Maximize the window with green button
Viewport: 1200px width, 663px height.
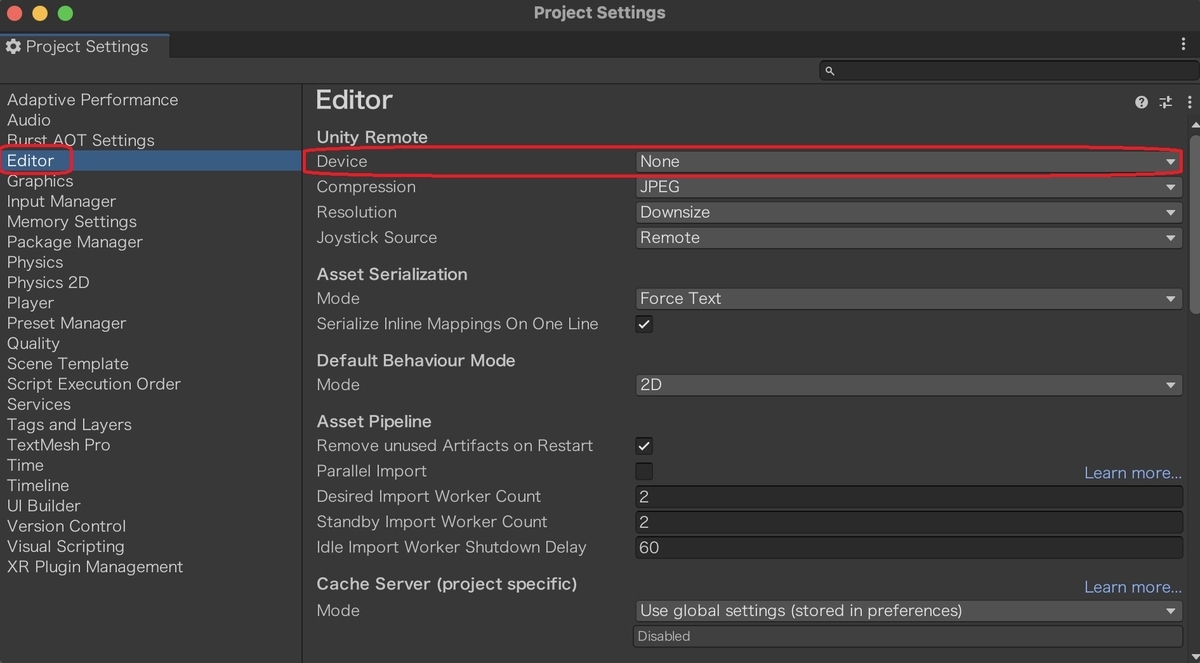click(65, 13)
